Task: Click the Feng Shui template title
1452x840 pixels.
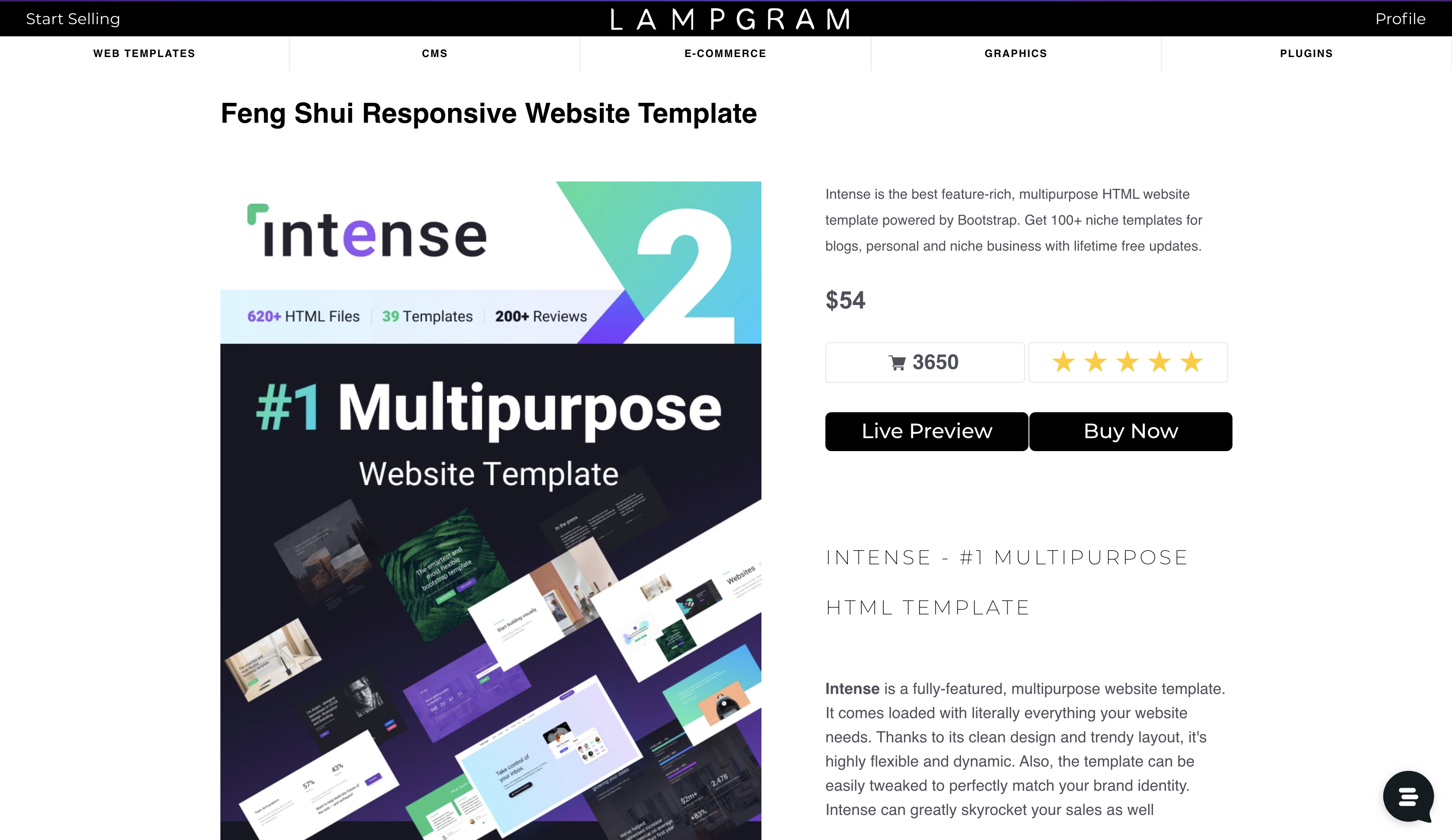Action: [489, 114]
